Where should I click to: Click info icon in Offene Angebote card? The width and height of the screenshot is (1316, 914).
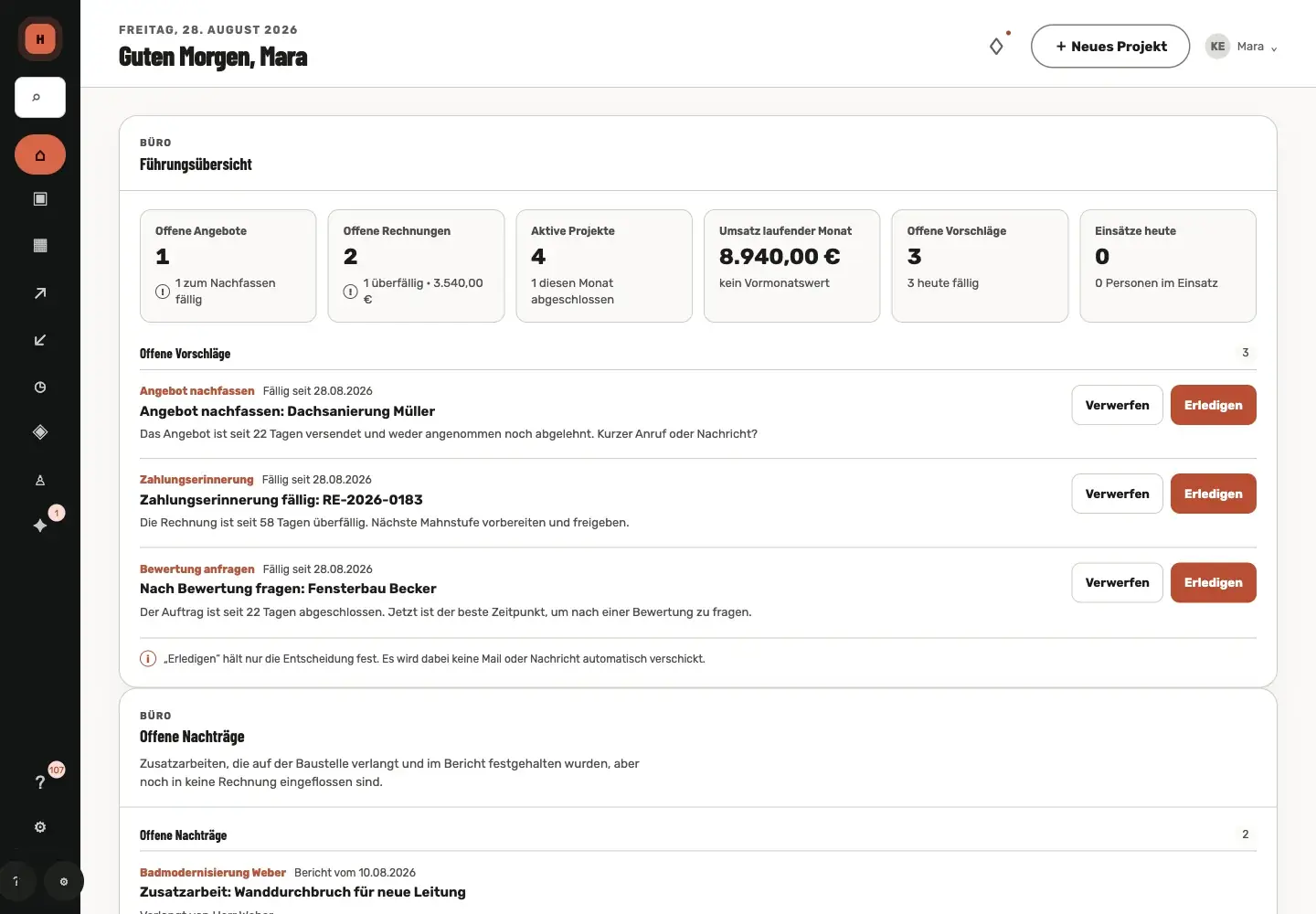point(163,292)
